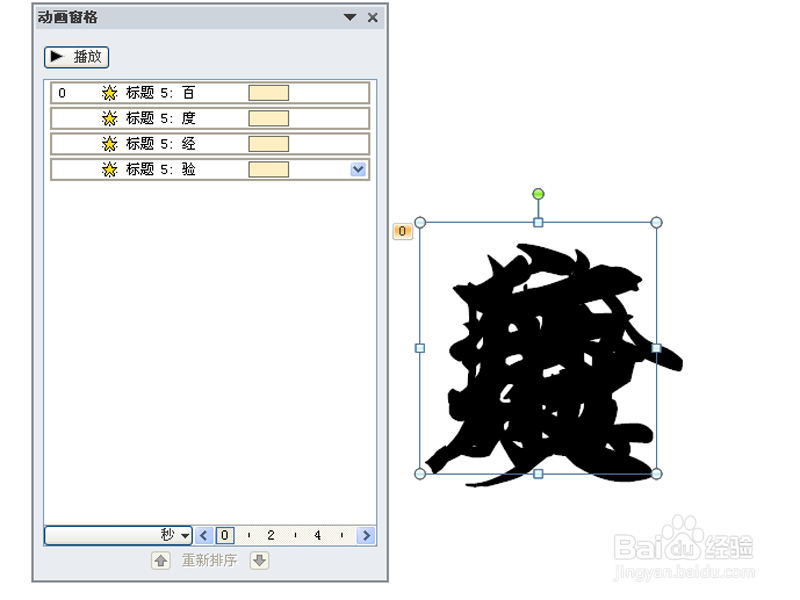The width and height of the screenshot is (800, 600).
Task: Click the 0 marker on the timeline
Action: pos(225,535)
